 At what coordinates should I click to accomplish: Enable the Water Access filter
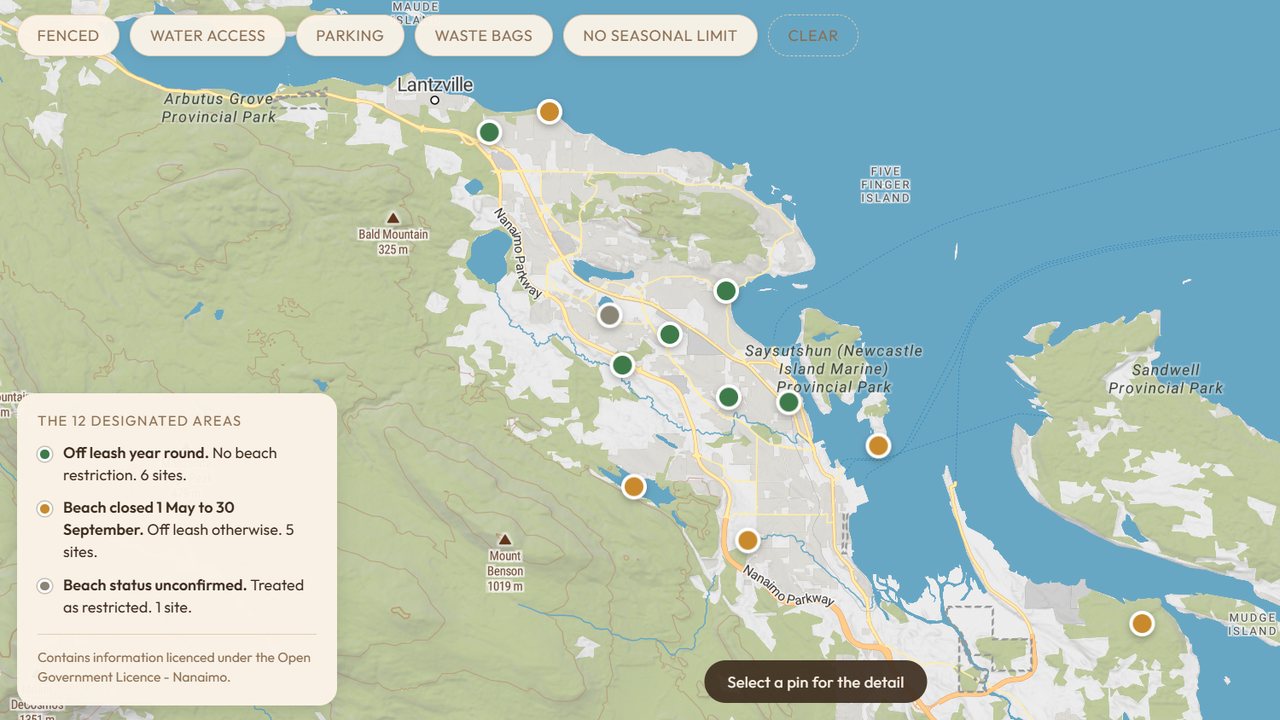tap(208, 36)
